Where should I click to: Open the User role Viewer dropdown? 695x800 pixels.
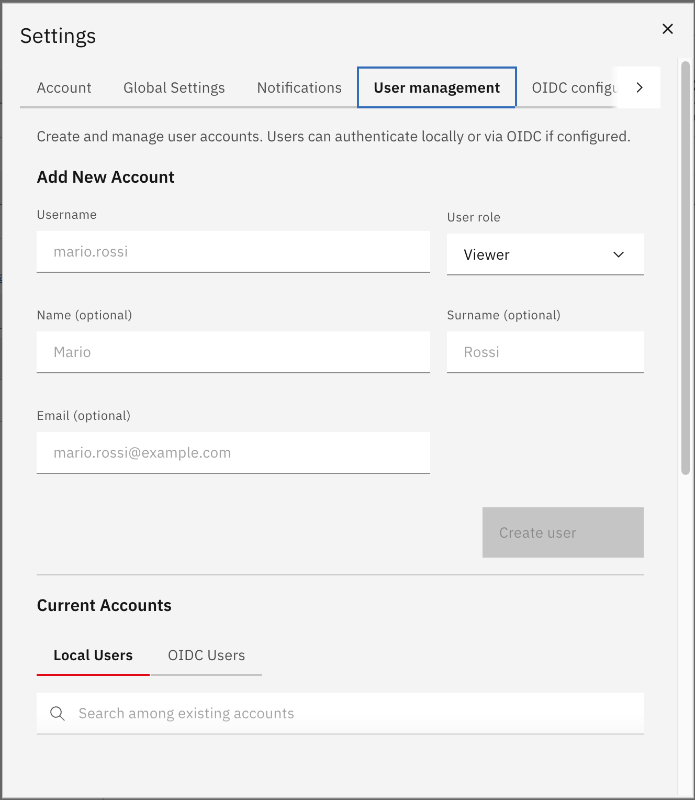pos(545,255)
